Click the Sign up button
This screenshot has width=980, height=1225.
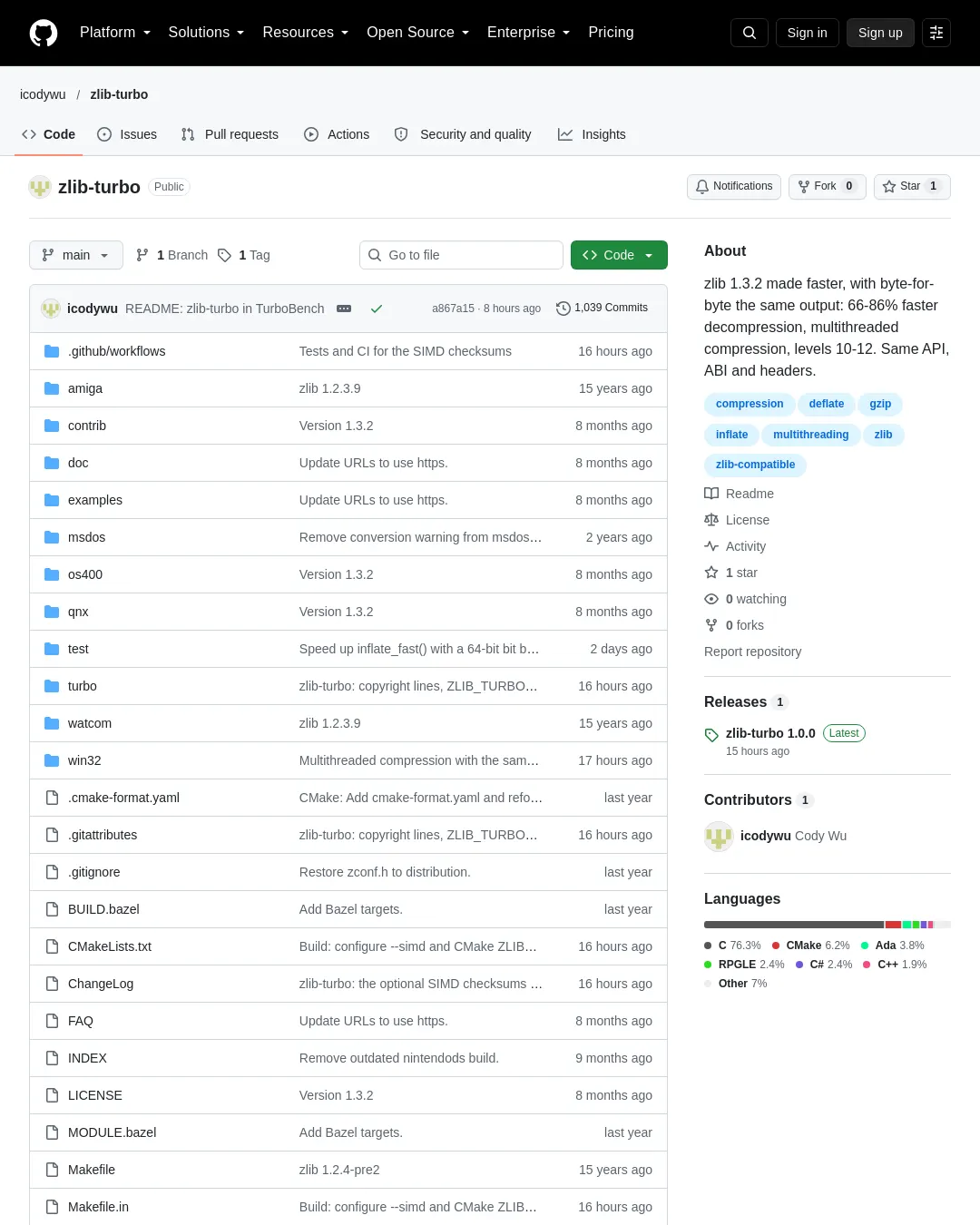(880, 33)
